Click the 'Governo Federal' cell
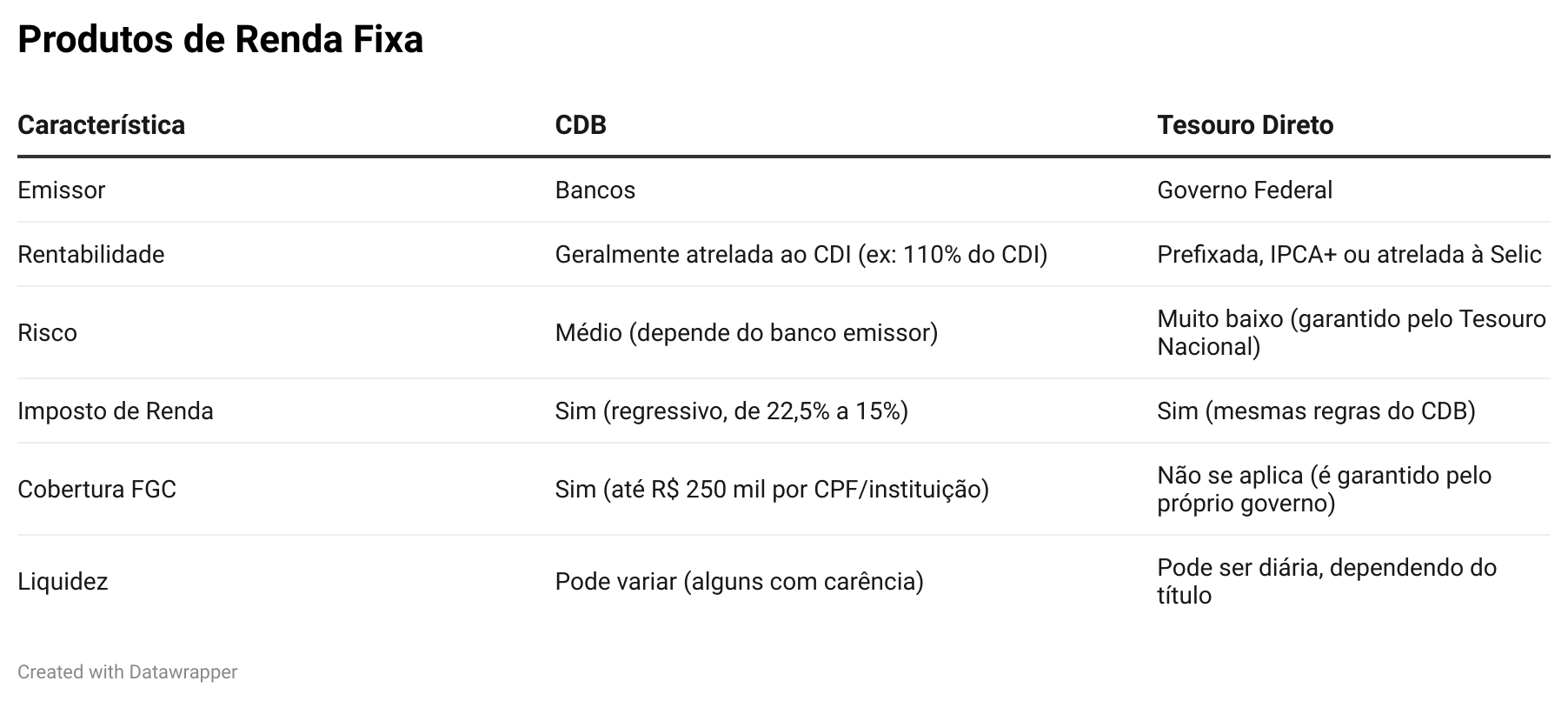Image resolution: width=1568 pixels, height=701 pixels. tap(1244, 190)
